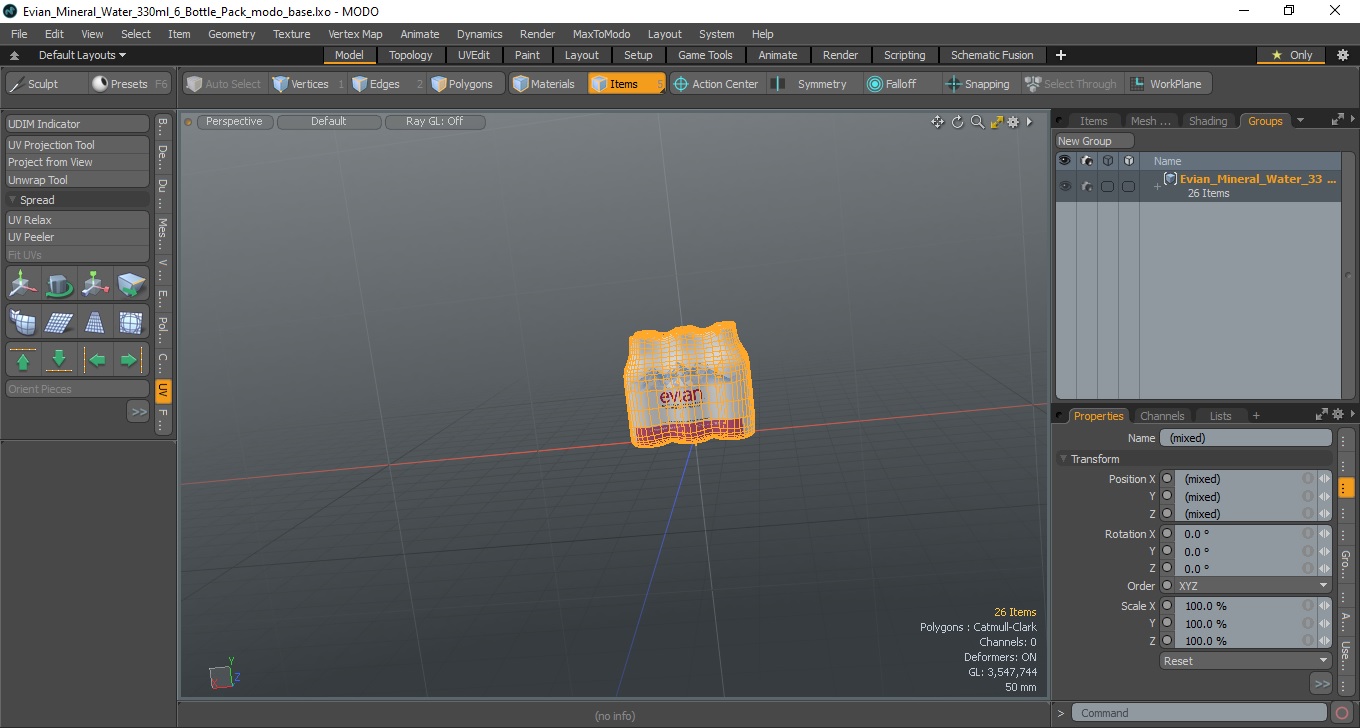This screenshot has height=728, width=1360.
Task: Toggle second box checkbox in Evian row
Action: tap(1128, 186)
